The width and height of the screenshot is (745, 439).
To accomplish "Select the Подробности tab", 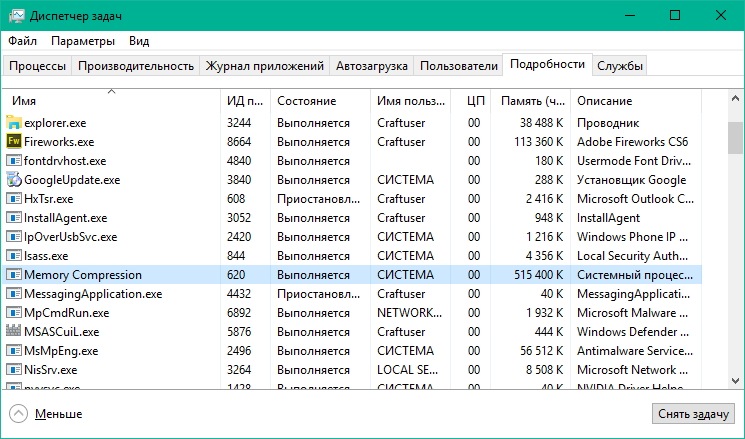I will (547, 64).
